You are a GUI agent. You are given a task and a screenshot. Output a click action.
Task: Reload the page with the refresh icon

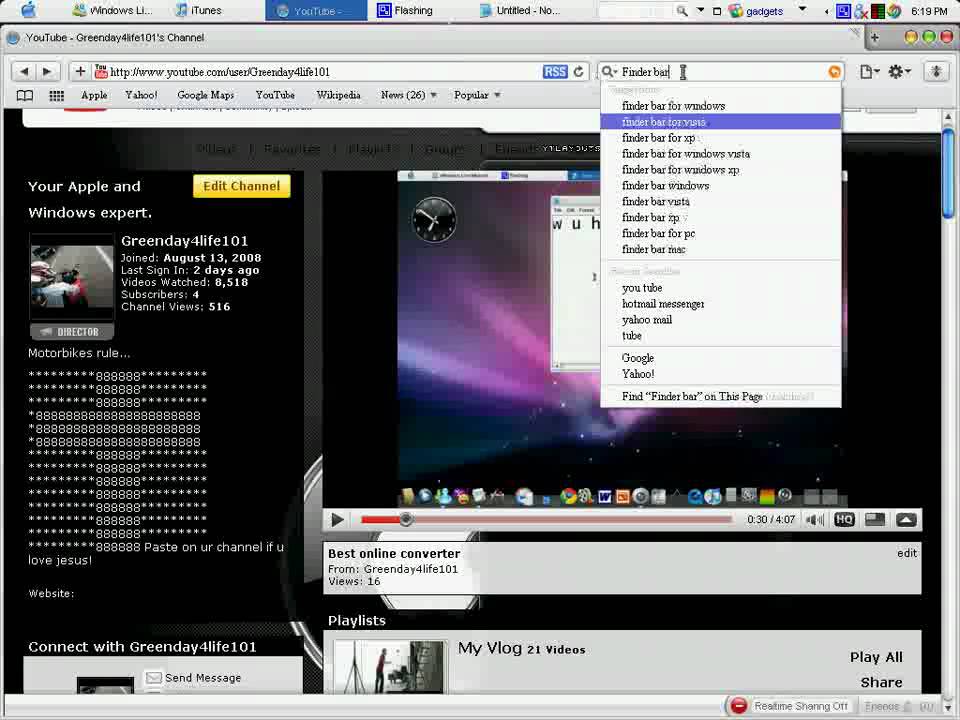579,72
